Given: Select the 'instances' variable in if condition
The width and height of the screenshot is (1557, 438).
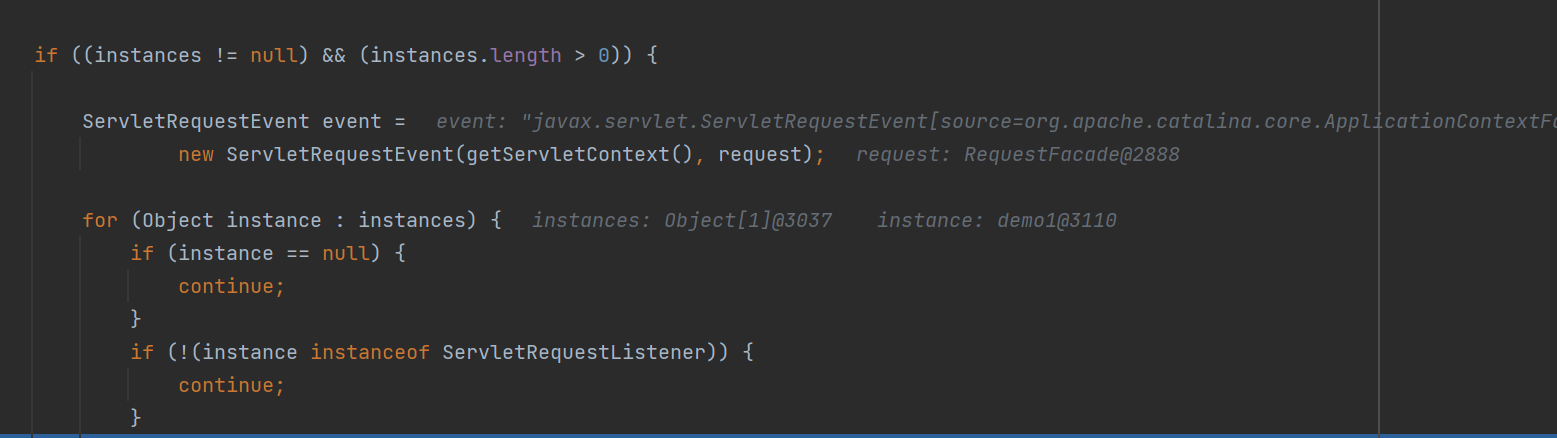Looking at the screenshot, I should [148, 56].
